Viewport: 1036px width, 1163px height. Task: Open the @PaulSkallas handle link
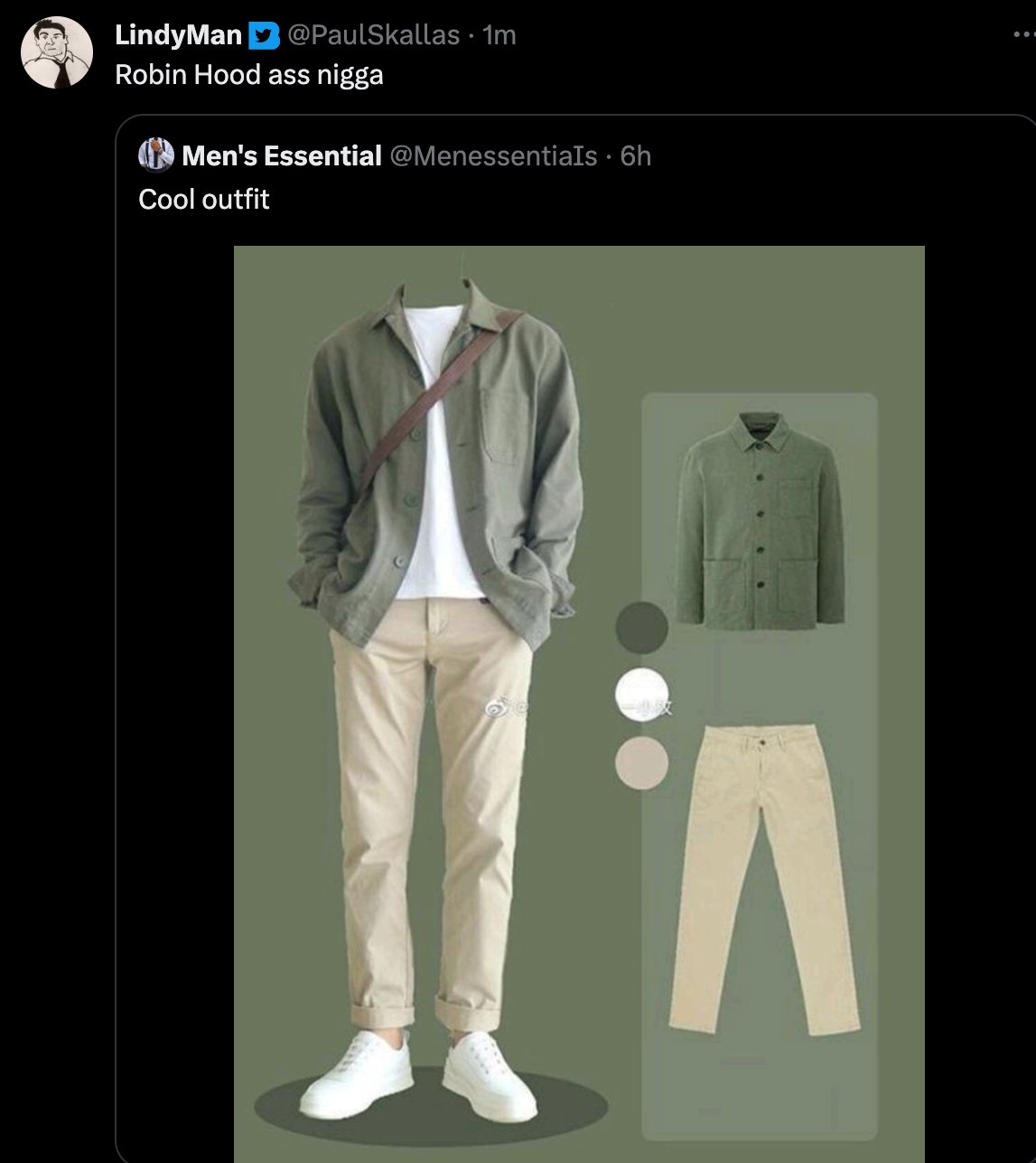373,35
